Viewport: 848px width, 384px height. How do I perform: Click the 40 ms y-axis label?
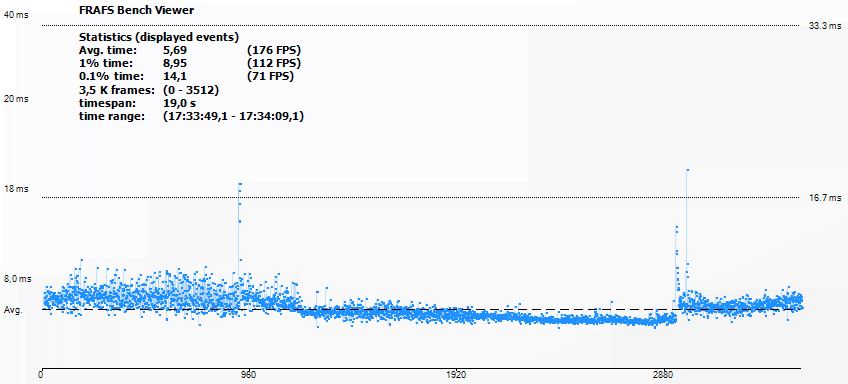click(x=16, y=15)
